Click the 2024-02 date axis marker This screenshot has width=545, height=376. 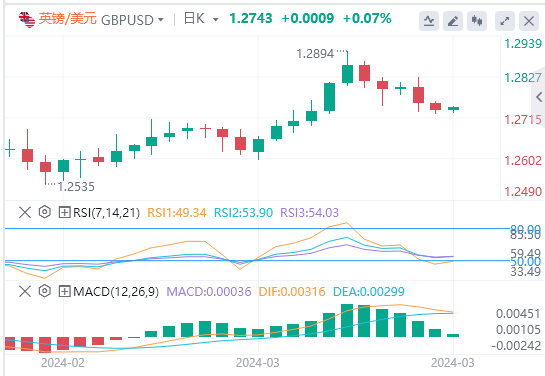coord(63,363)
